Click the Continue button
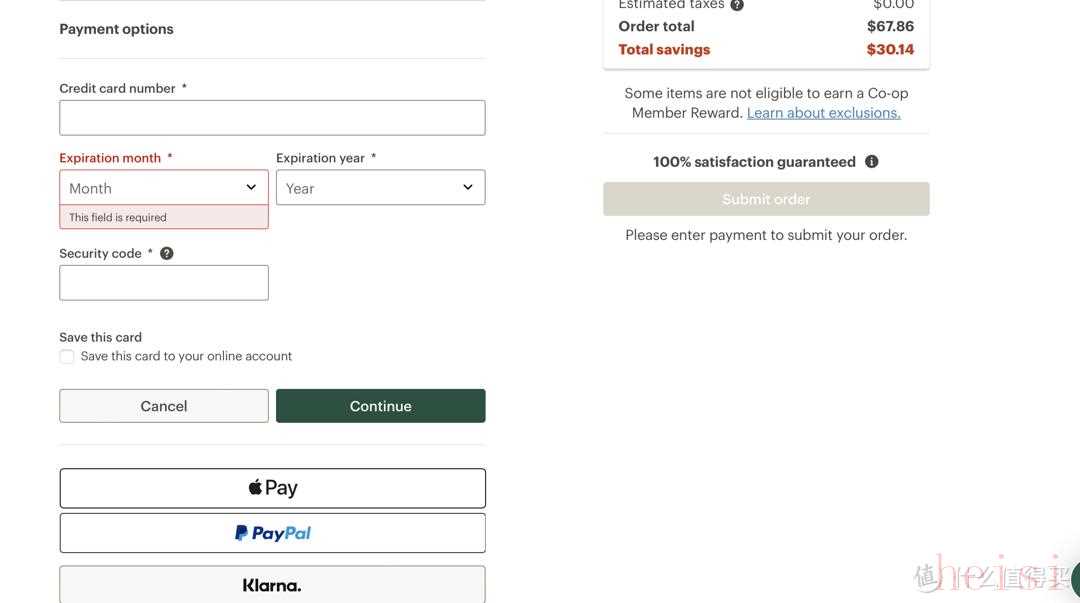Viewport: 1080px width, 603px height. (x=381, y=406)
